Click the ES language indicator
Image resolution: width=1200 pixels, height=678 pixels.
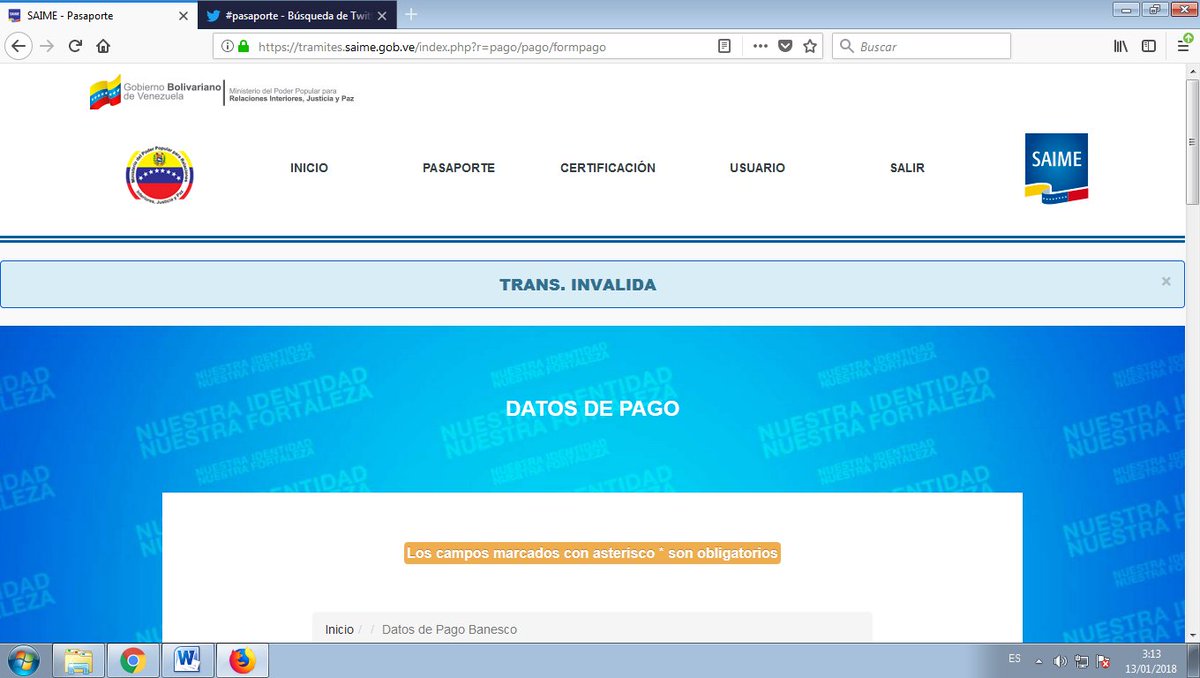[1014, 659]
